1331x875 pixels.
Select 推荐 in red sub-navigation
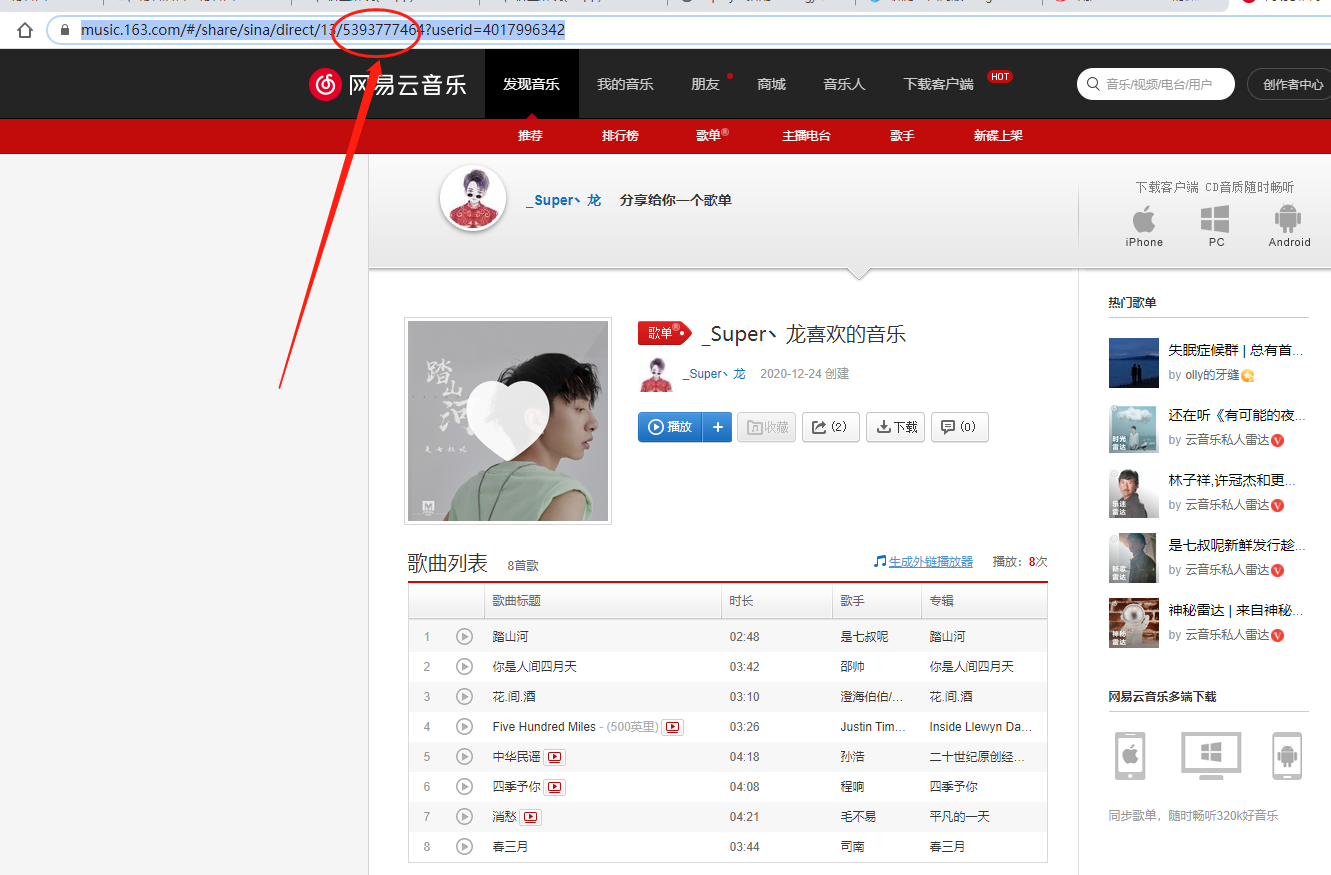tap(530, 135)
